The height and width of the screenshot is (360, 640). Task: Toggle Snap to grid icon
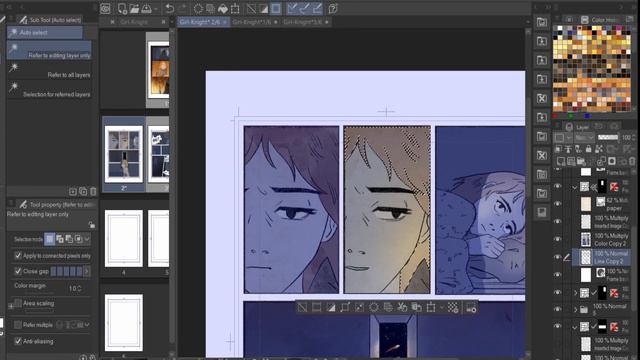317,8
